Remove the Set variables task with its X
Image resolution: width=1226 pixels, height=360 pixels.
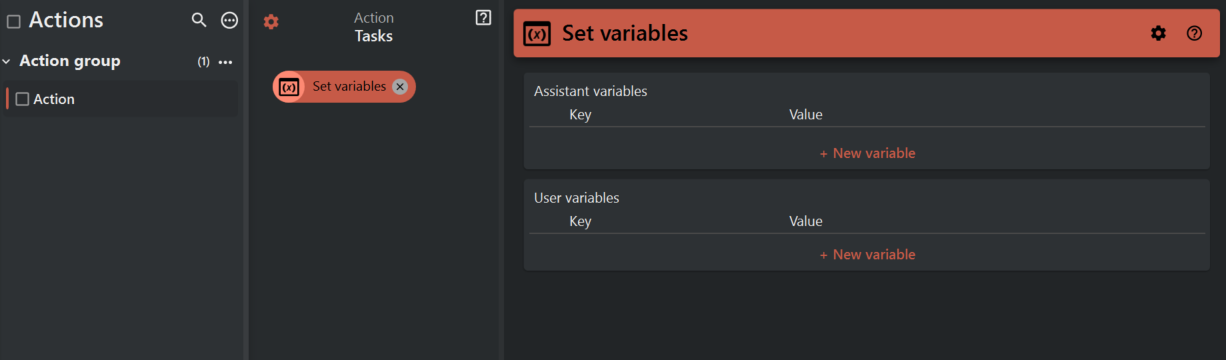400,87
